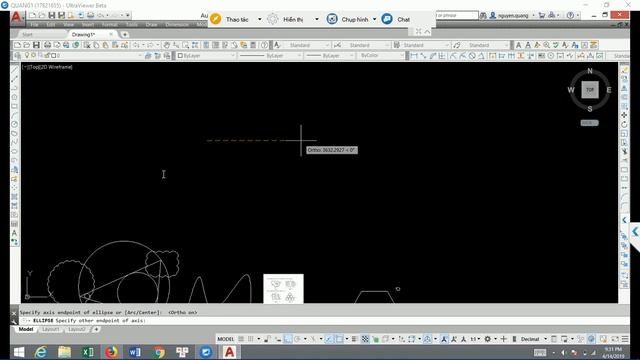Viewport: 640px width, 360px height.
Task: Select the Rotate tool in Modify toolbar
Action: 624,124
